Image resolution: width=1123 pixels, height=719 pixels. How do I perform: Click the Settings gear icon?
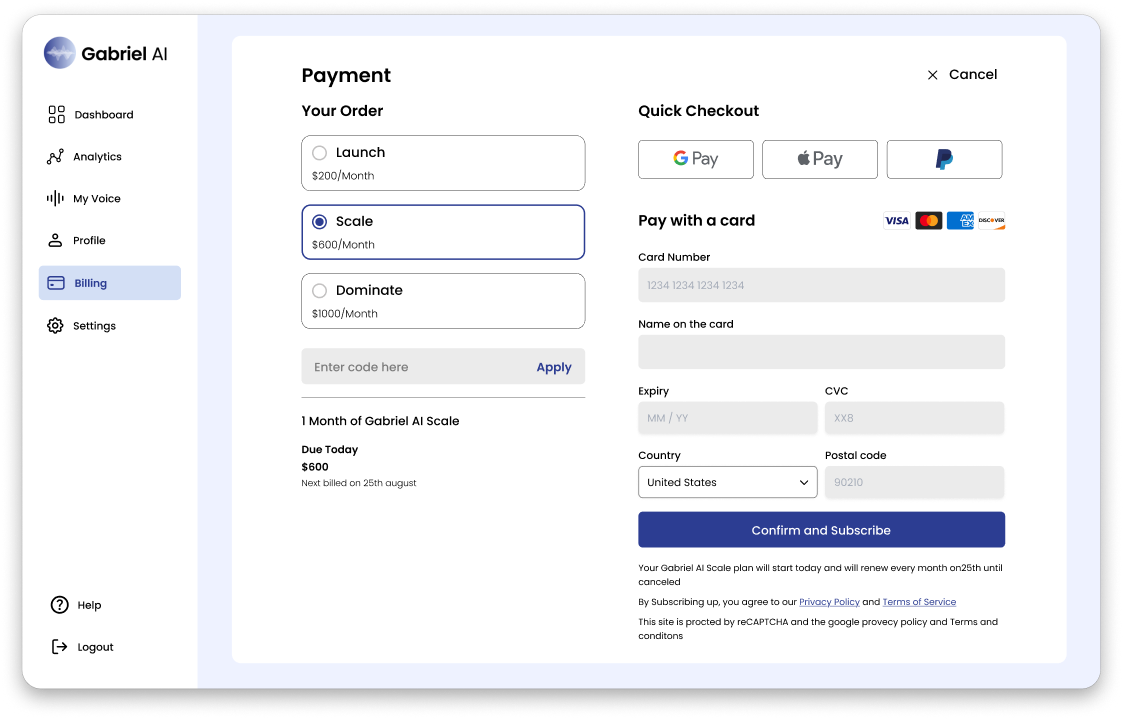pos(55,326)
